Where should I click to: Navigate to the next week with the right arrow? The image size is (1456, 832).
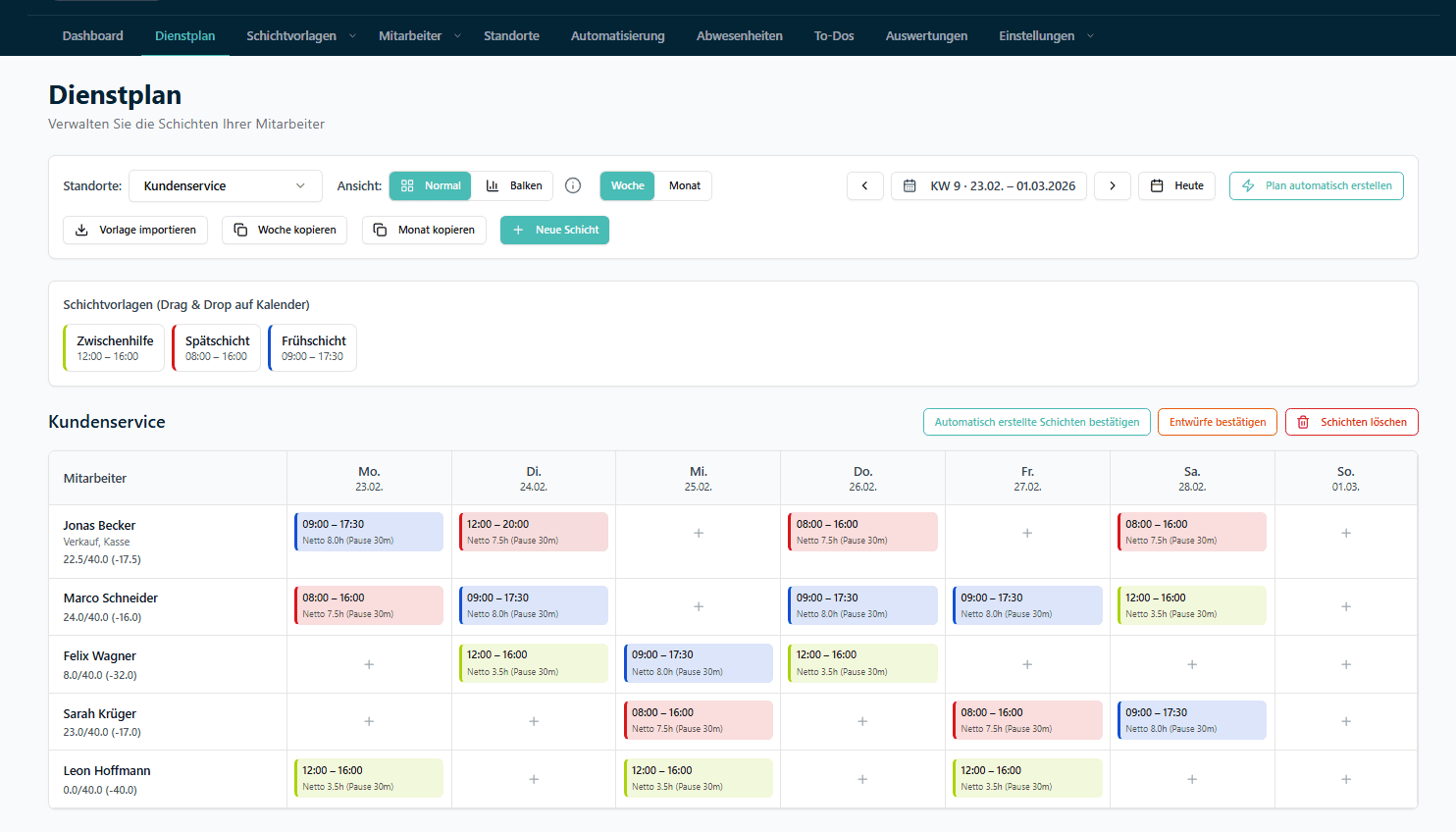tap(1113, 185)
